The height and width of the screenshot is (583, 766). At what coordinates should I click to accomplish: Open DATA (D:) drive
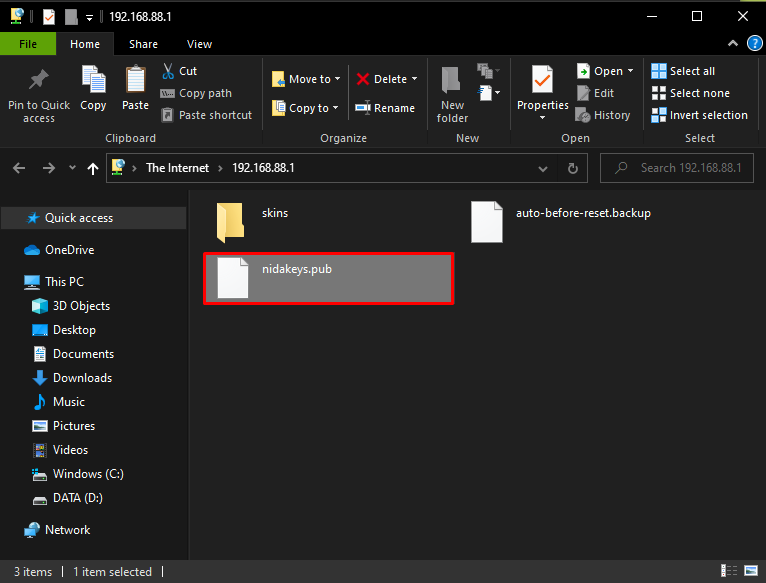click(x=67, y=498)
